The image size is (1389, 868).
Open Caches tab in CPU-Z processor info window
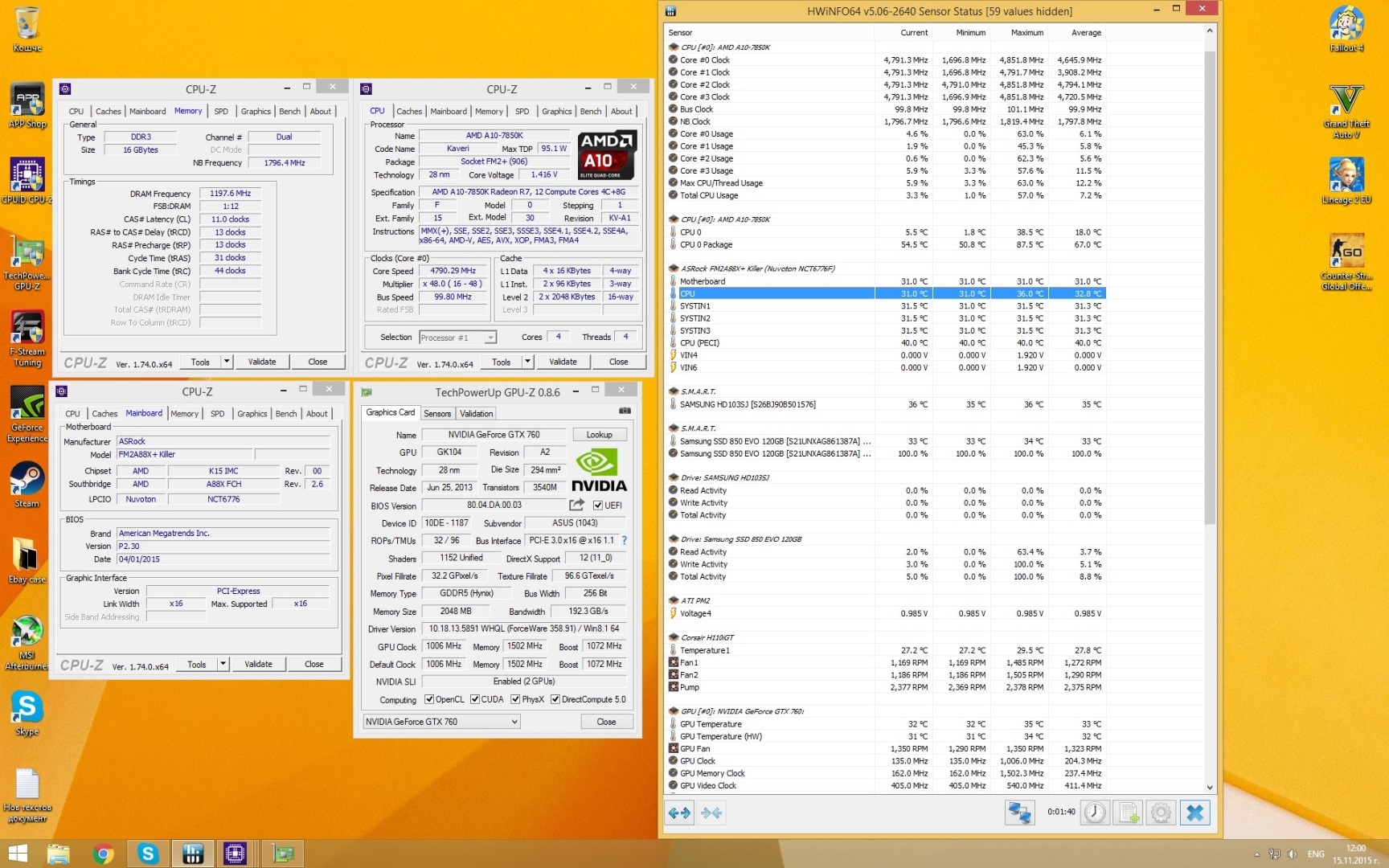tap(409, 111)
